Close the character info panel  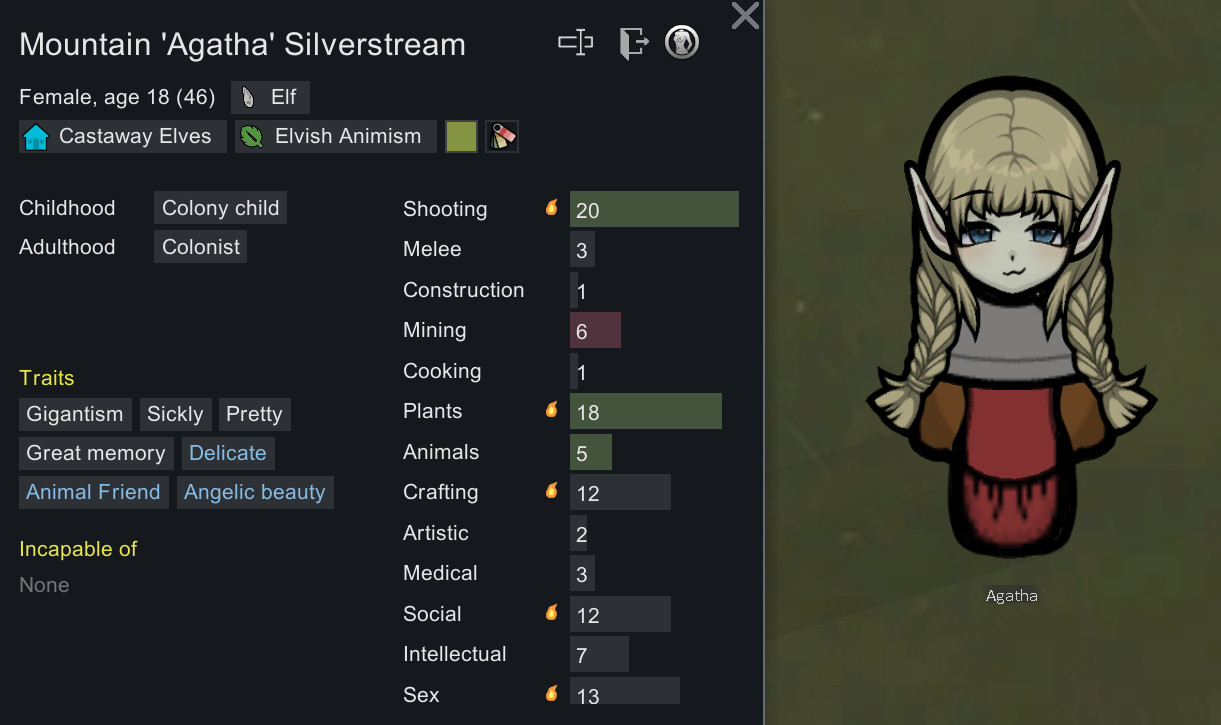click(x=745, y=15)
